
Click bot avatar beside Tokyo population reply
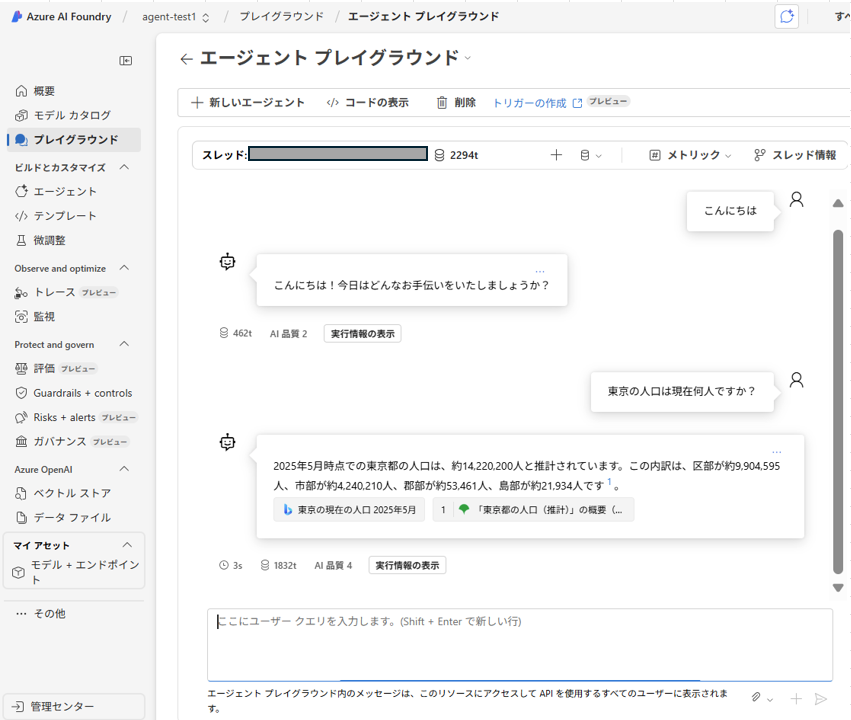tap(227, 442)
